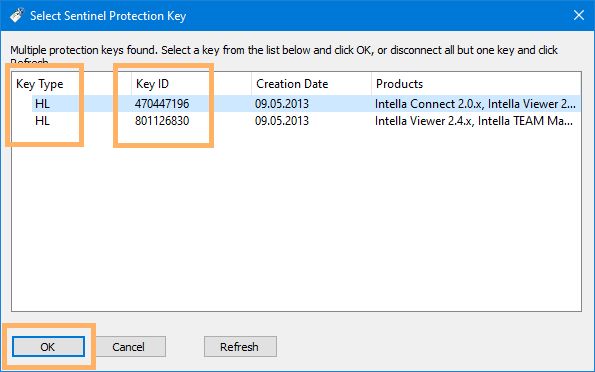Image resolution: width=595 pixels, height=372 pixels.
Task: Click the empty area of the key list
Action: pos(296,220)
